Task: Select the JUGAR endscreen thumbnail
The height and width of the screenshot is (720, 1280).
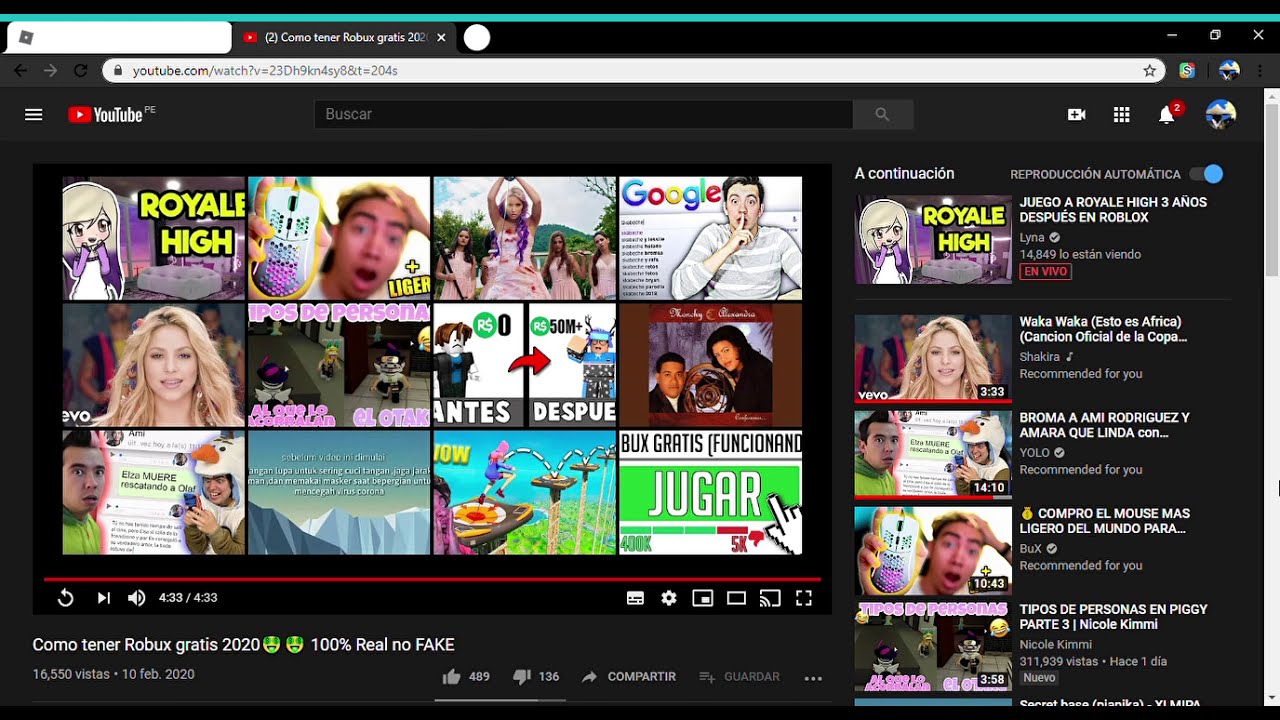Action: [x=710, y=492]
